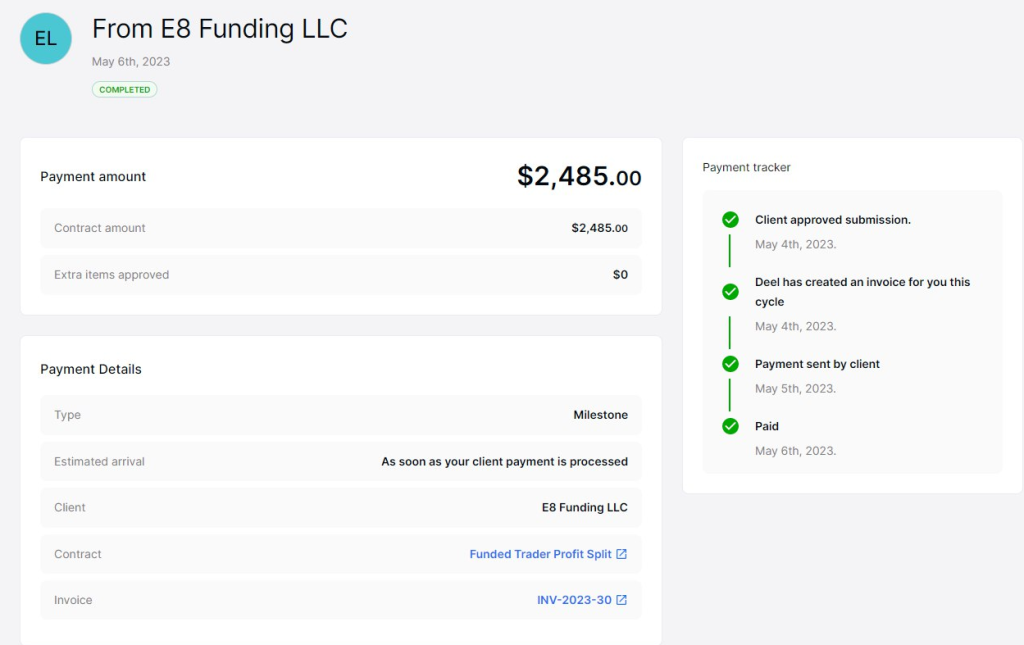1024x645 pixels.
Task: Click the EL avatar circle
Action: [46, 39]
